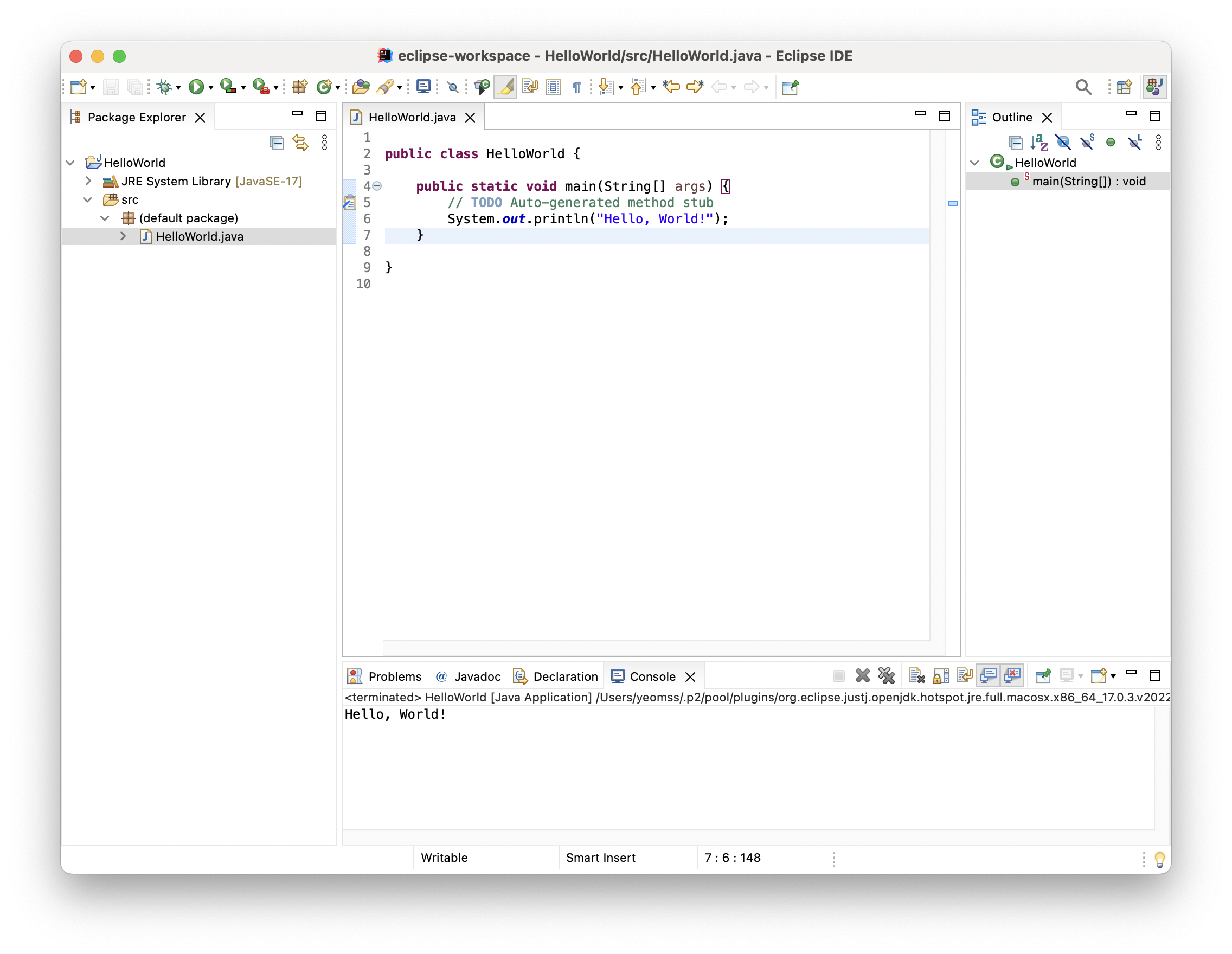Select HelloWorld.java in Package Explorer
Screen dimensions: 1232x954
click(199, 236)
